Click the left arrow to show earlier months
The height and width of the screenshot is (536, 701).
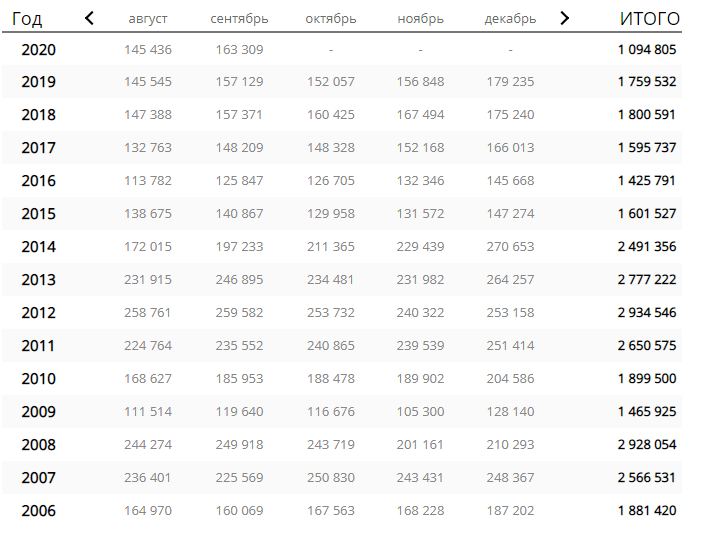click(90, 18)
